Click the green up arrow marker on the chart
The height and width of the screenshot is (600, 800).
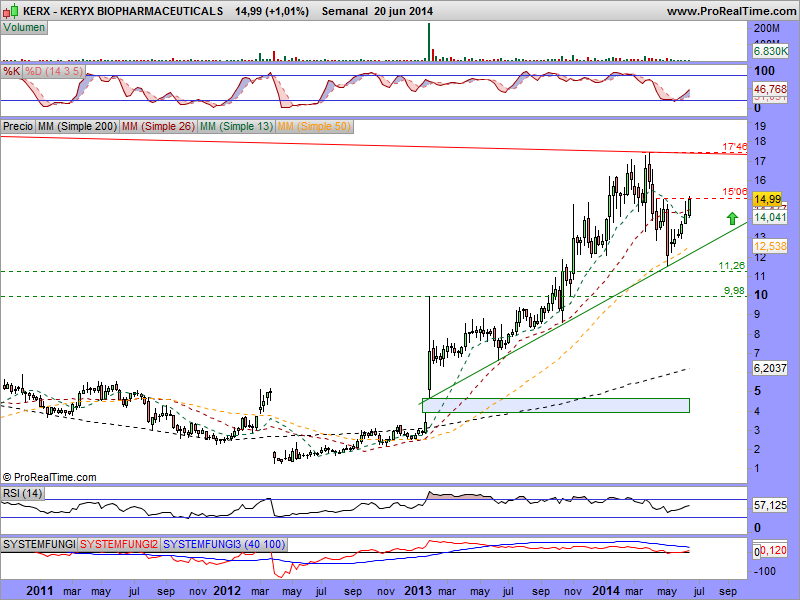point(732,218)
